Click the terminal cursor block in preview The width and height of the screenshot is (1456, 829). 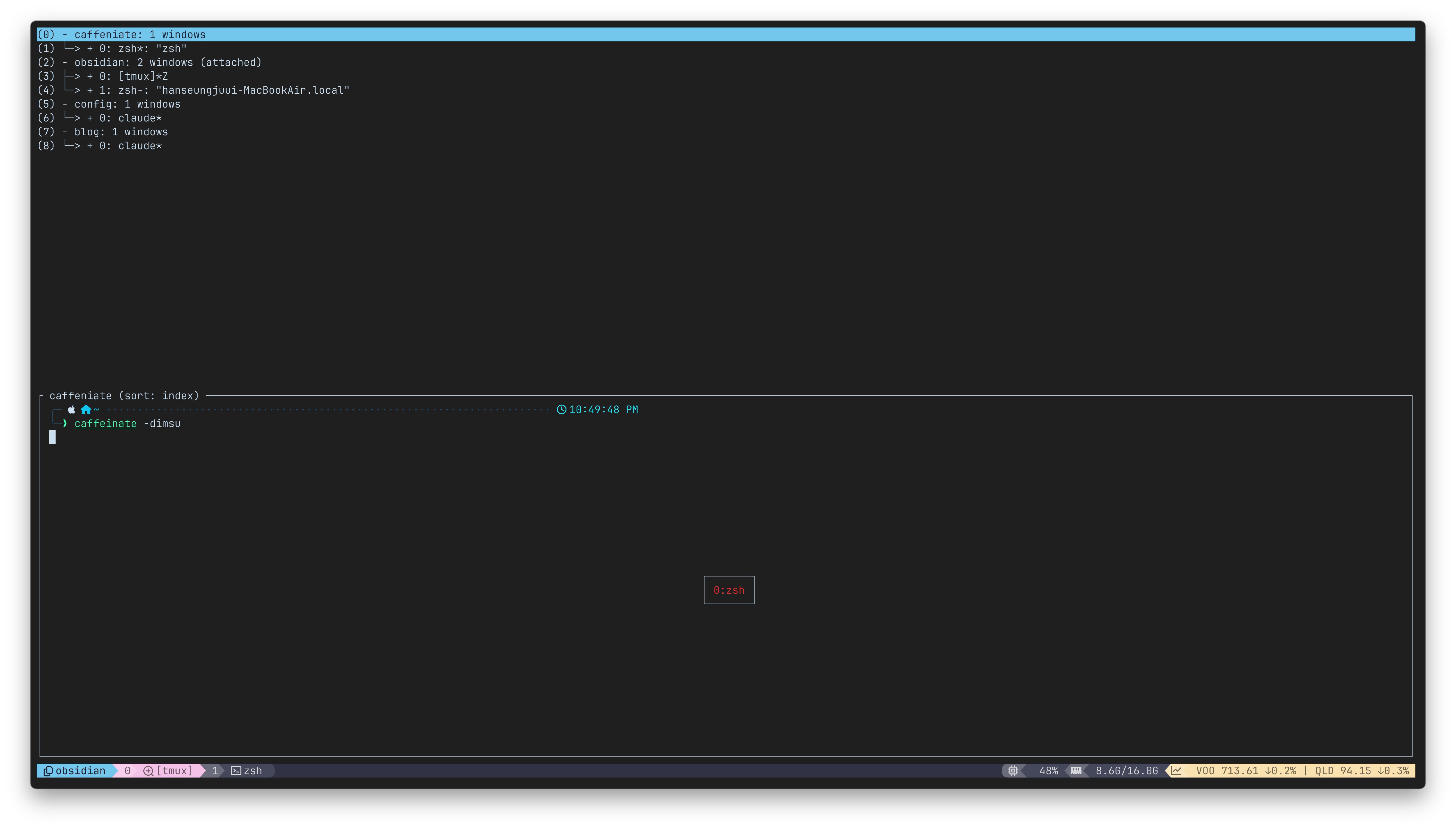(x=52, y=437)
